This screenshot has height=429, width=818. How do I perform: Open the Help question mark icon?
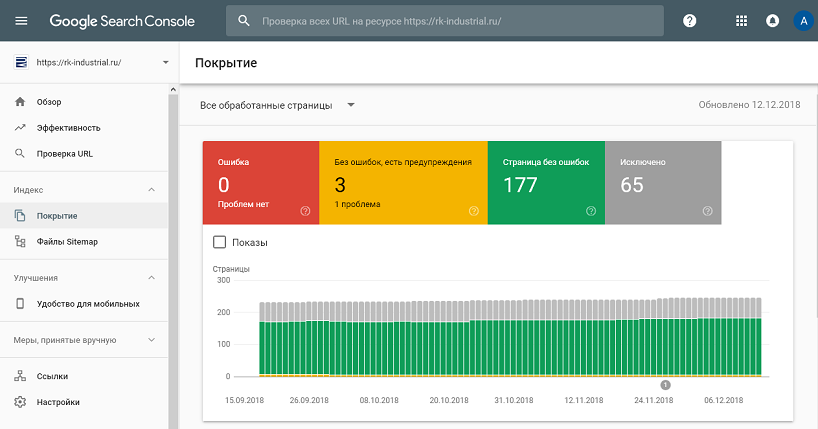point(690,21)
